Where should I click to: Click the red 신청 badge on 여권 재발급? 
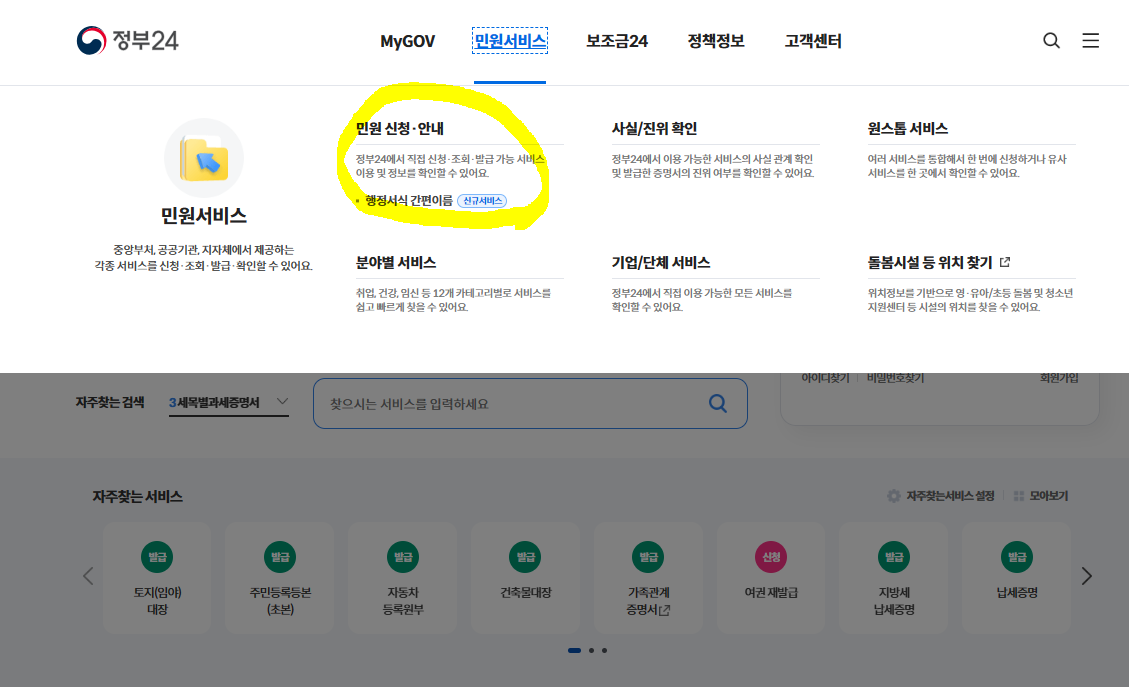(771, 557)
